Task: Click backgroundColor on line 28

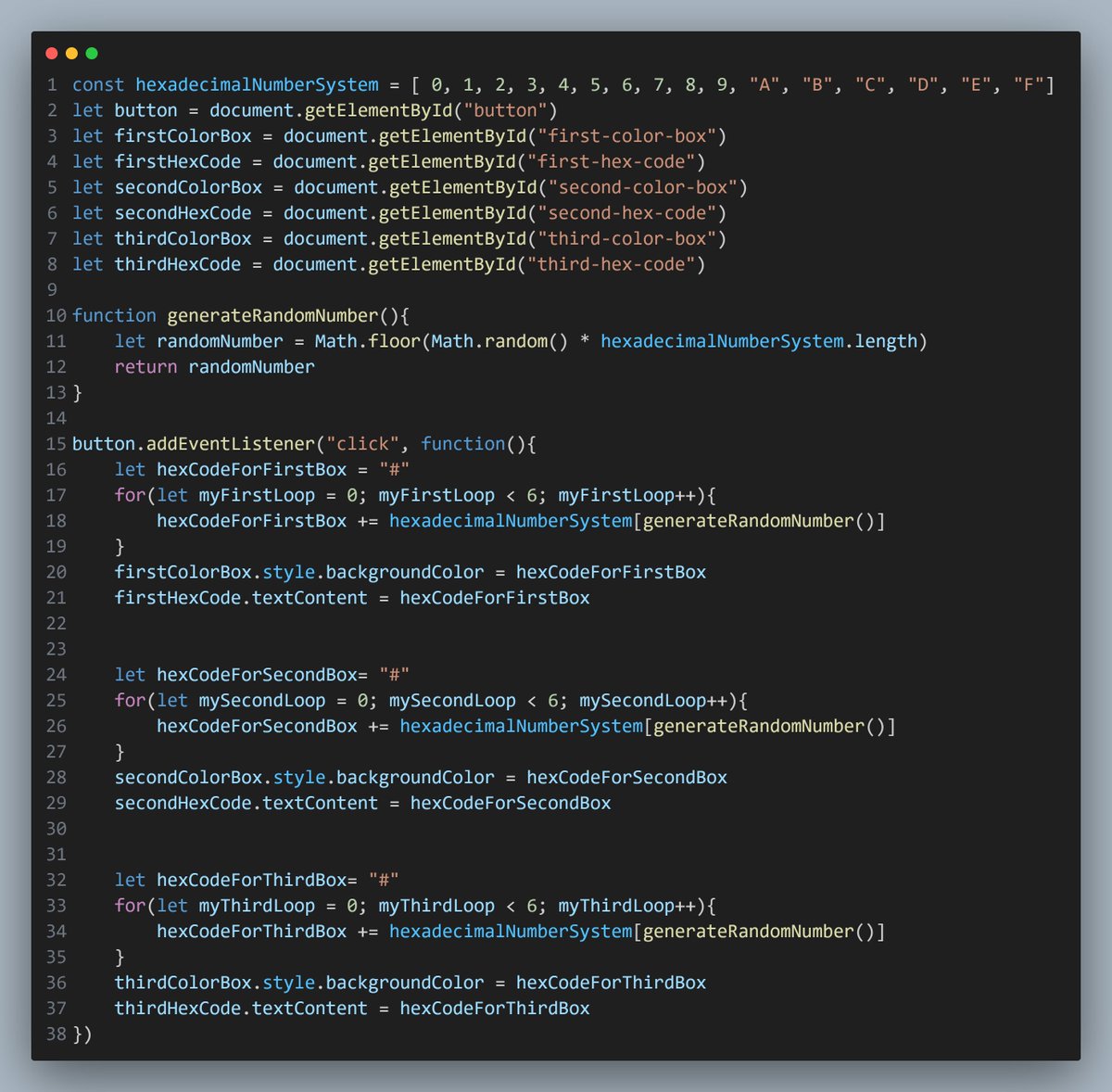Action: (415, 778)
